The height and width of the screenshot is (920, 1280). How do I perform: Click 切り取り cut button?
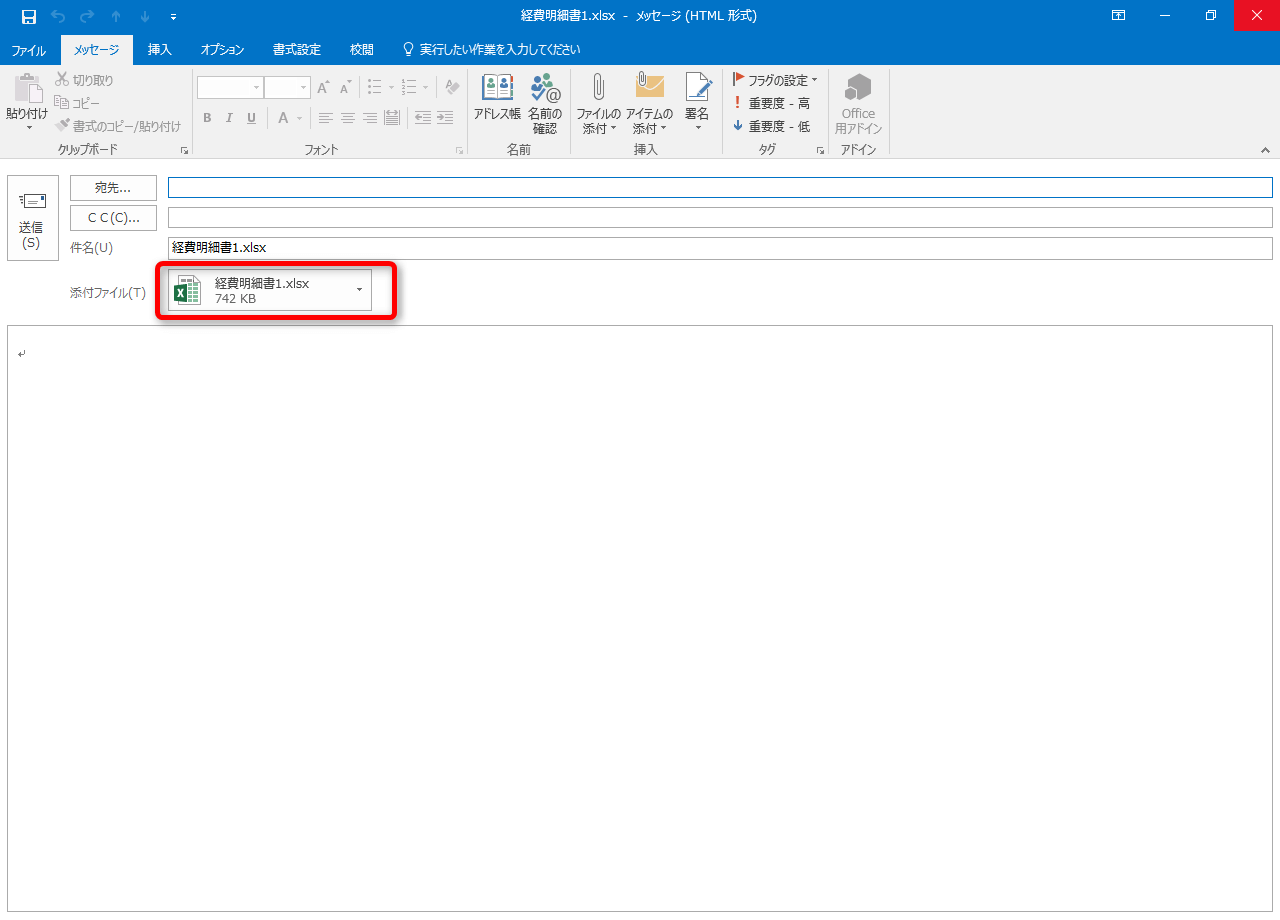84,80
